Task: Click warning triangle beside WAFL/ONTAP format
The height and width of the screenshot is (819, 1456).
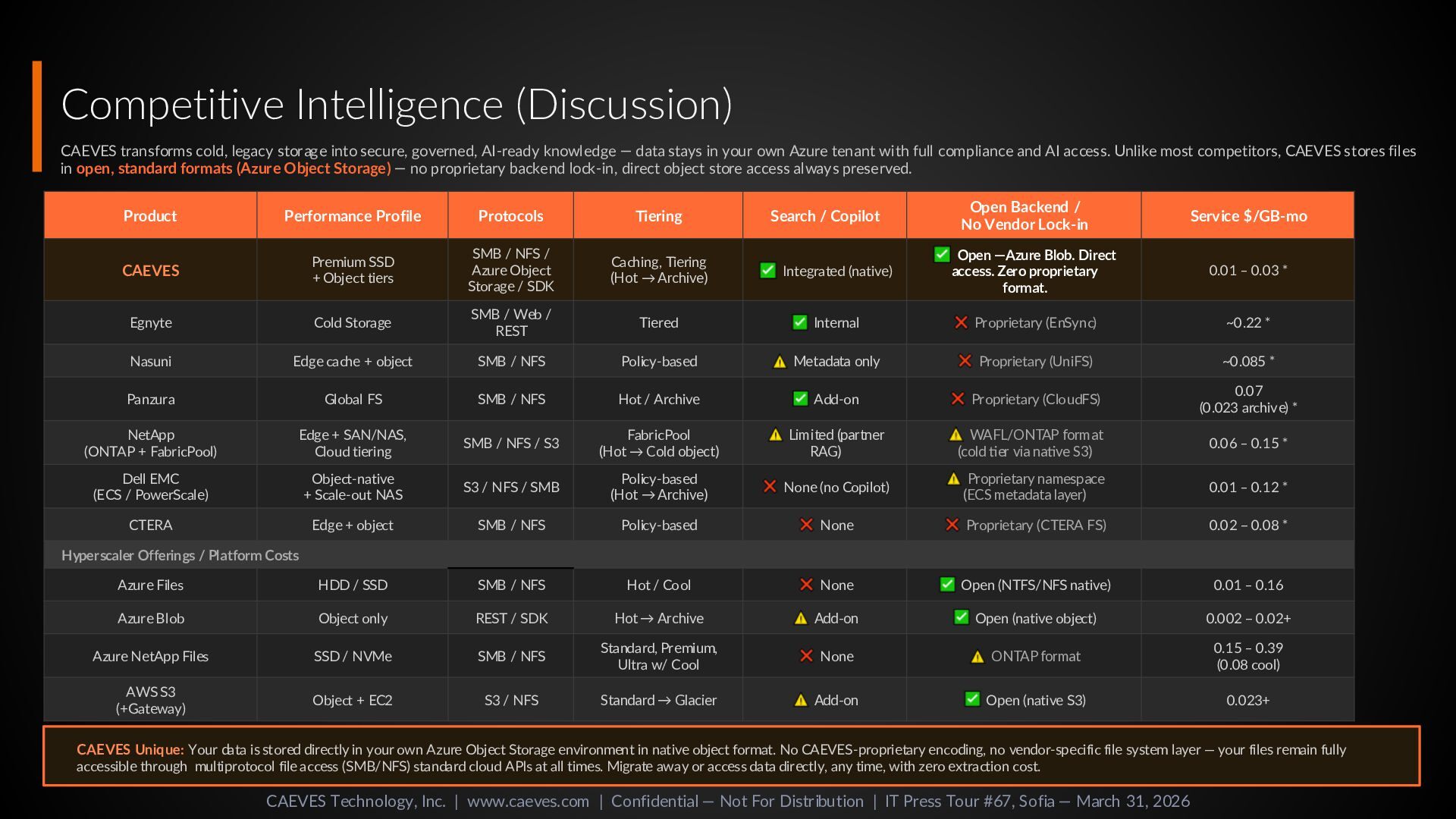Action: coord(955,435)
